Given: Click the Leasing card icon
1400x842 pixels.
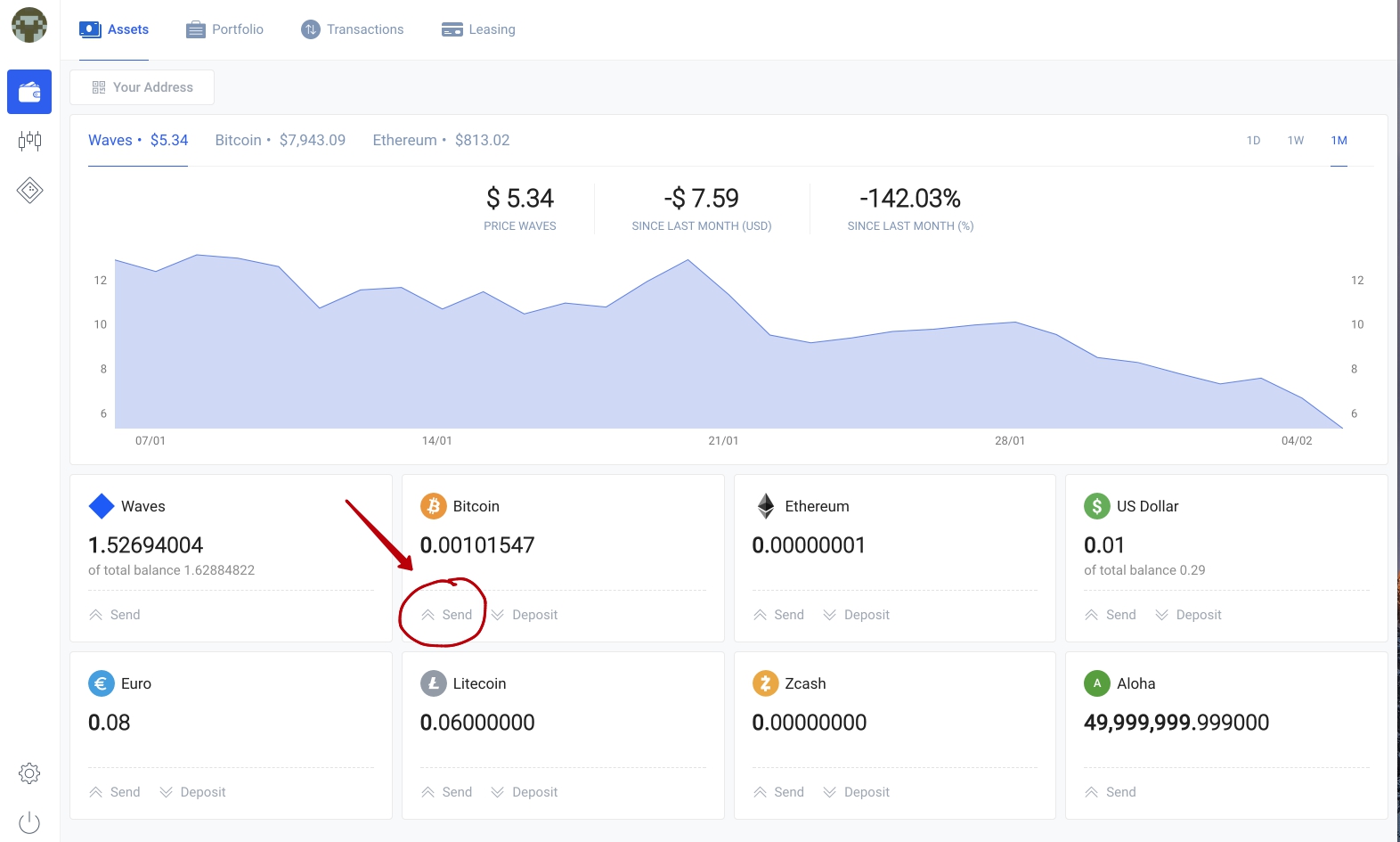Looking at the screenshot, I should tap(452, 29).
